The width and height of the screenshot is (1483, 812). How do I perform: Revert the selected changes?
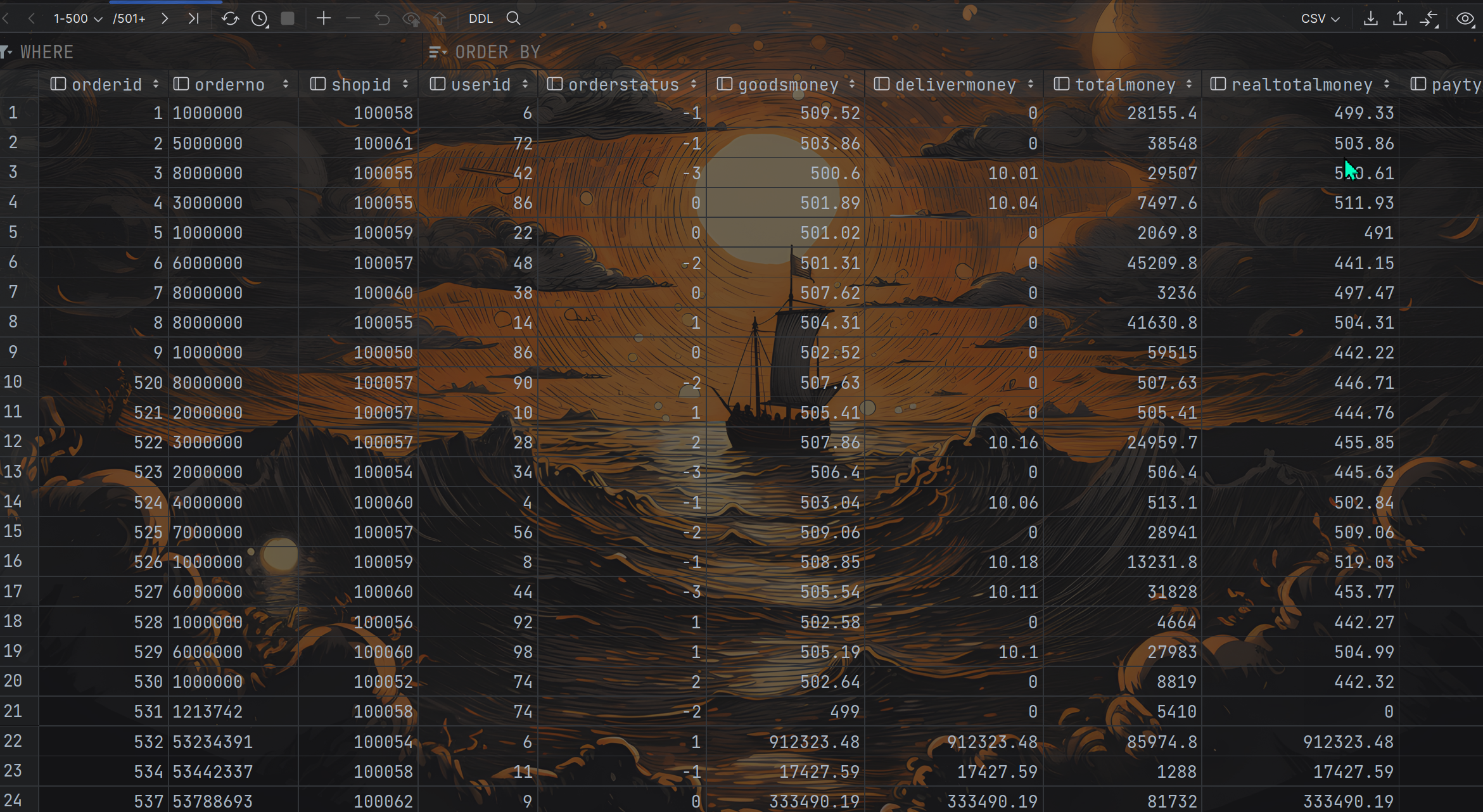(382, 18)
